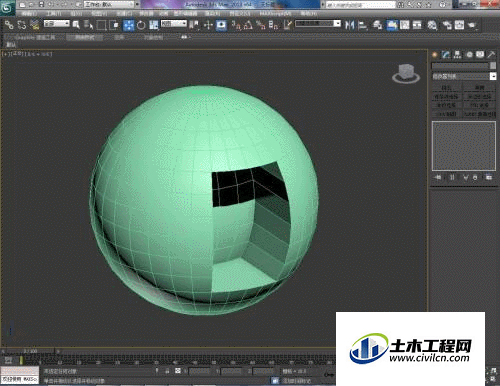Open the Mirror tool from toolbar
Screen dimensions: 500x386
(349, 25)
